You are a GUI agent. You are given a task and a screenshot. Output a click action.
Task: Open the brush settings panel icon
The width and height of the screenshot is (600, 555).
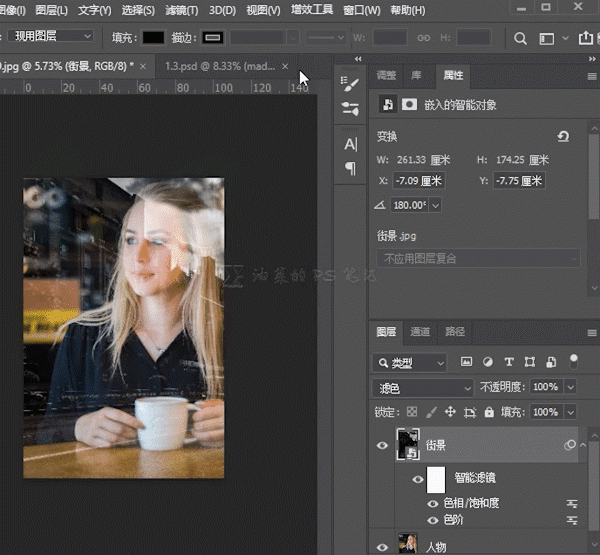[350, 84]
